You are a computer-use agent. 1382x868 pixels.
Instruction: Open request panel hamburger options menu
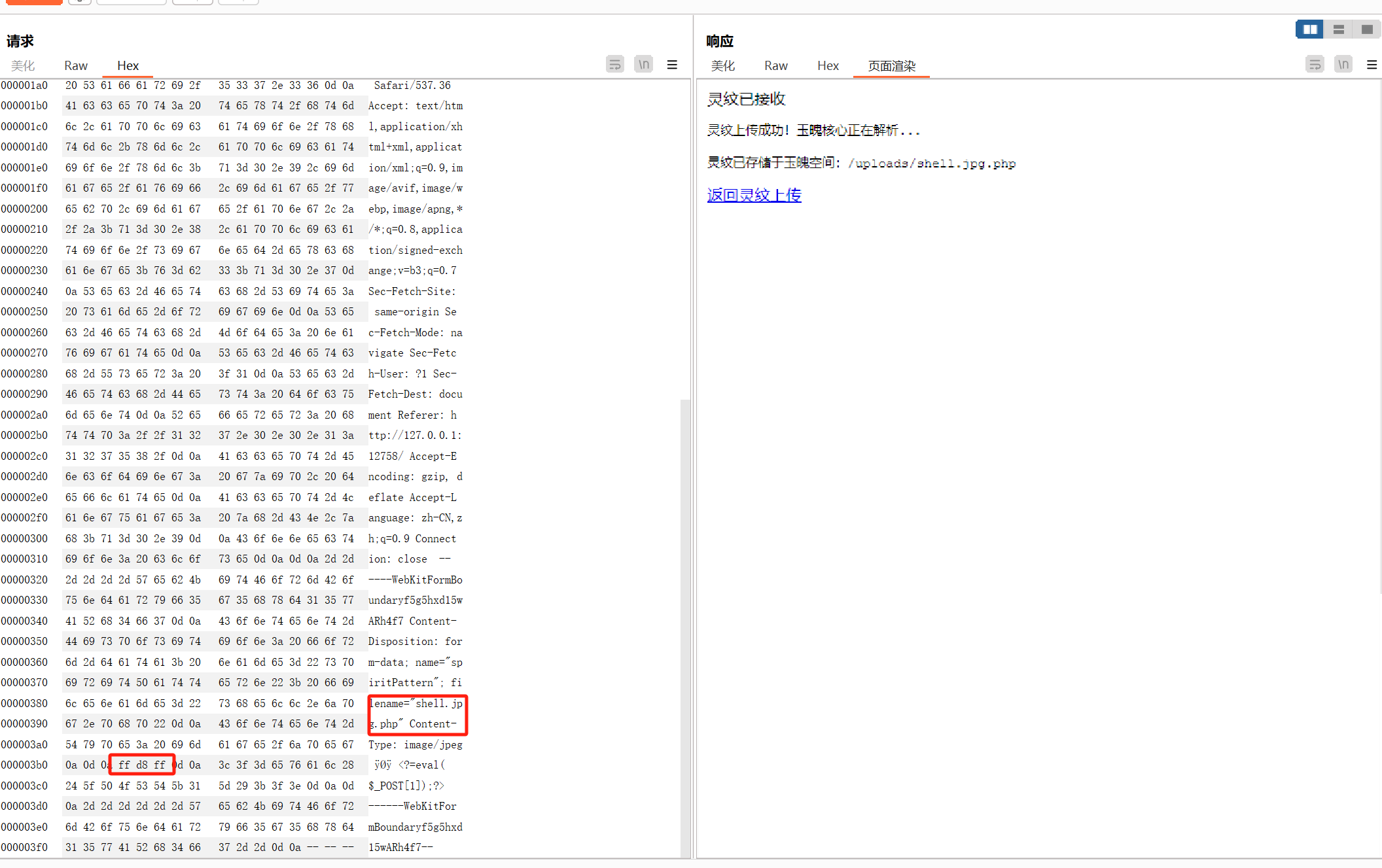pyautogui.click(x=672, y=64)
